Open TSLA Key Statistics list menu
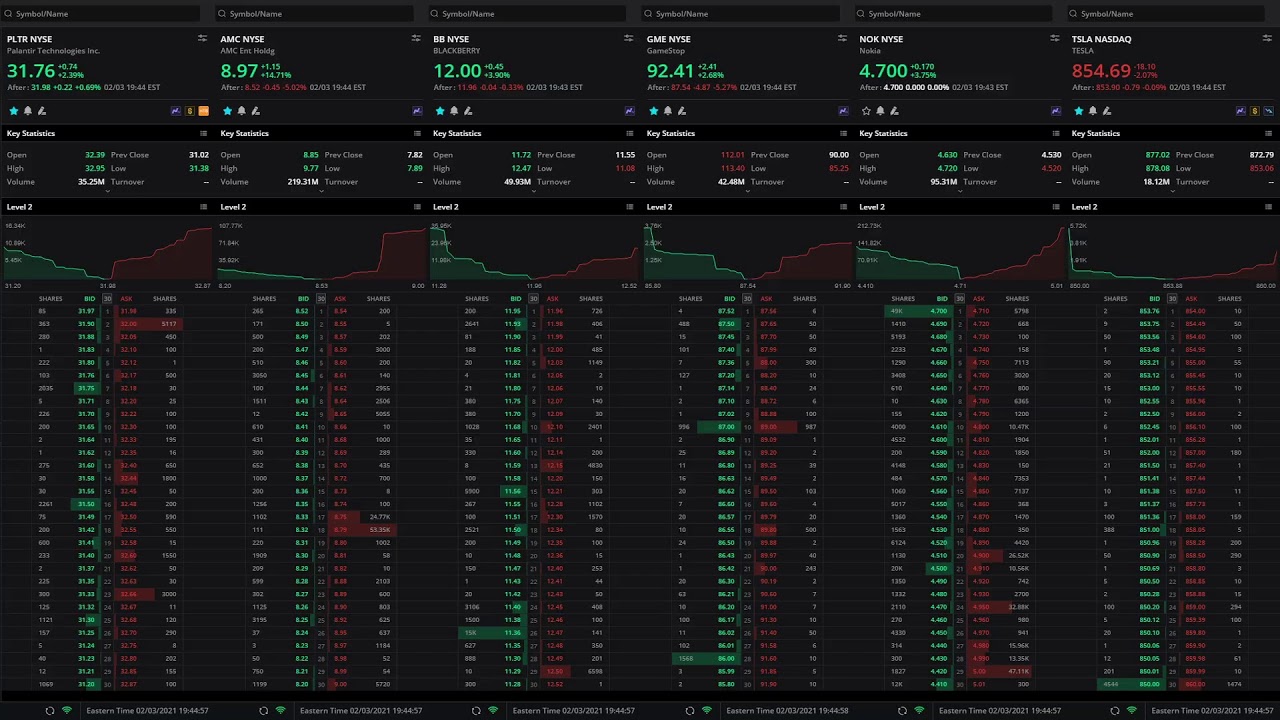1280x720 pixels. point(1269,133)
